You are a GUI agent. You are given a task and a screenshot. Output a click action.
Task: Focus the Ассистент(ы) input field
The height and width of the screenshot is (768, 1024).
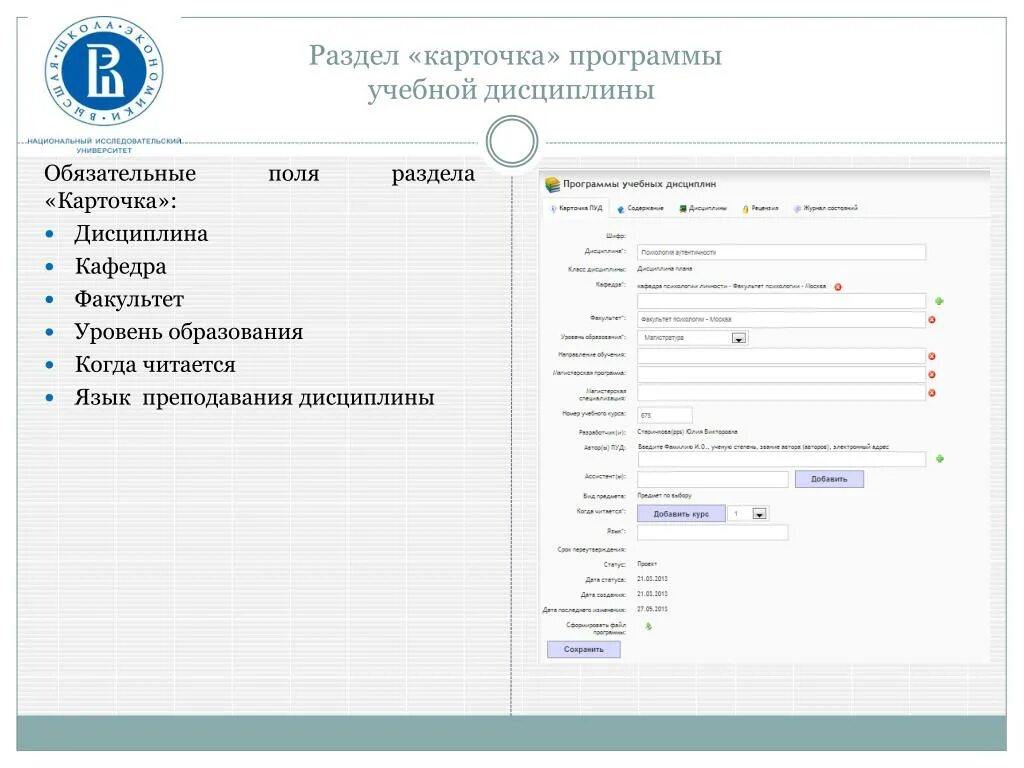click(x=712, y=479)
